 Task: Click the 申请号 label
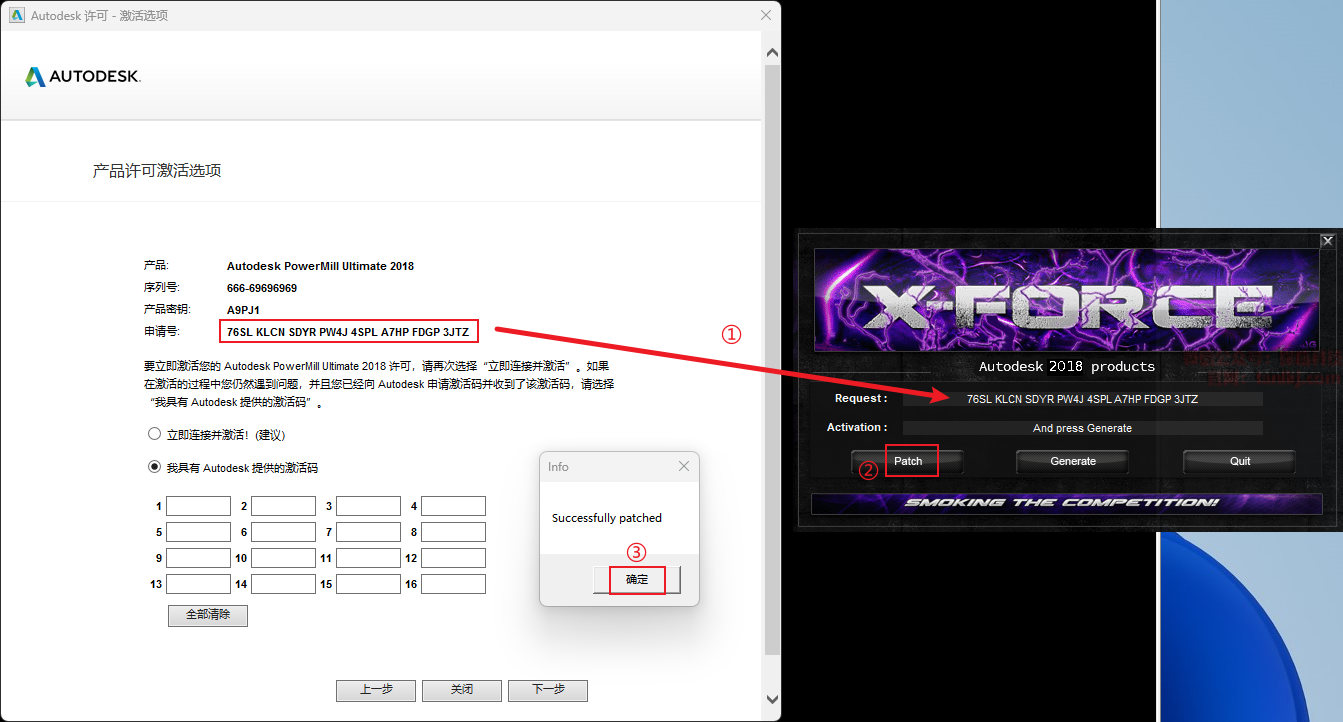coord(162,331)
